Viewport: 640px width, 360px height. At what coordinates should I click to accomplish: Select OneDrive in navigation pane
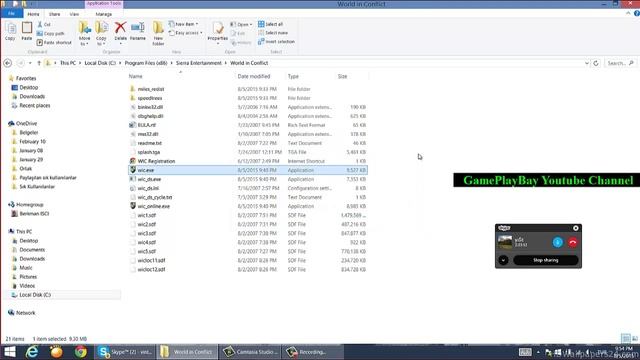(x=27, y=123)
